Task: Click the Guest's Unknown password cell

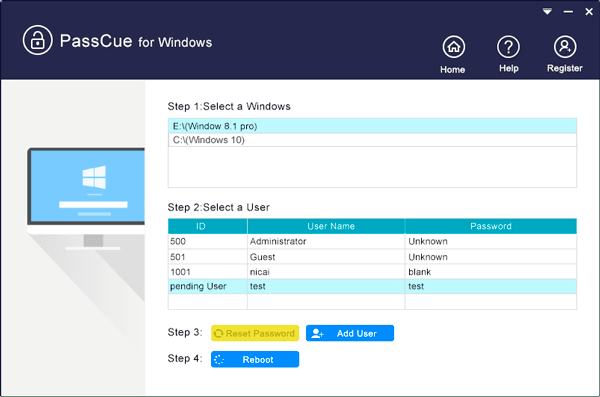Action: coord(491,256)
